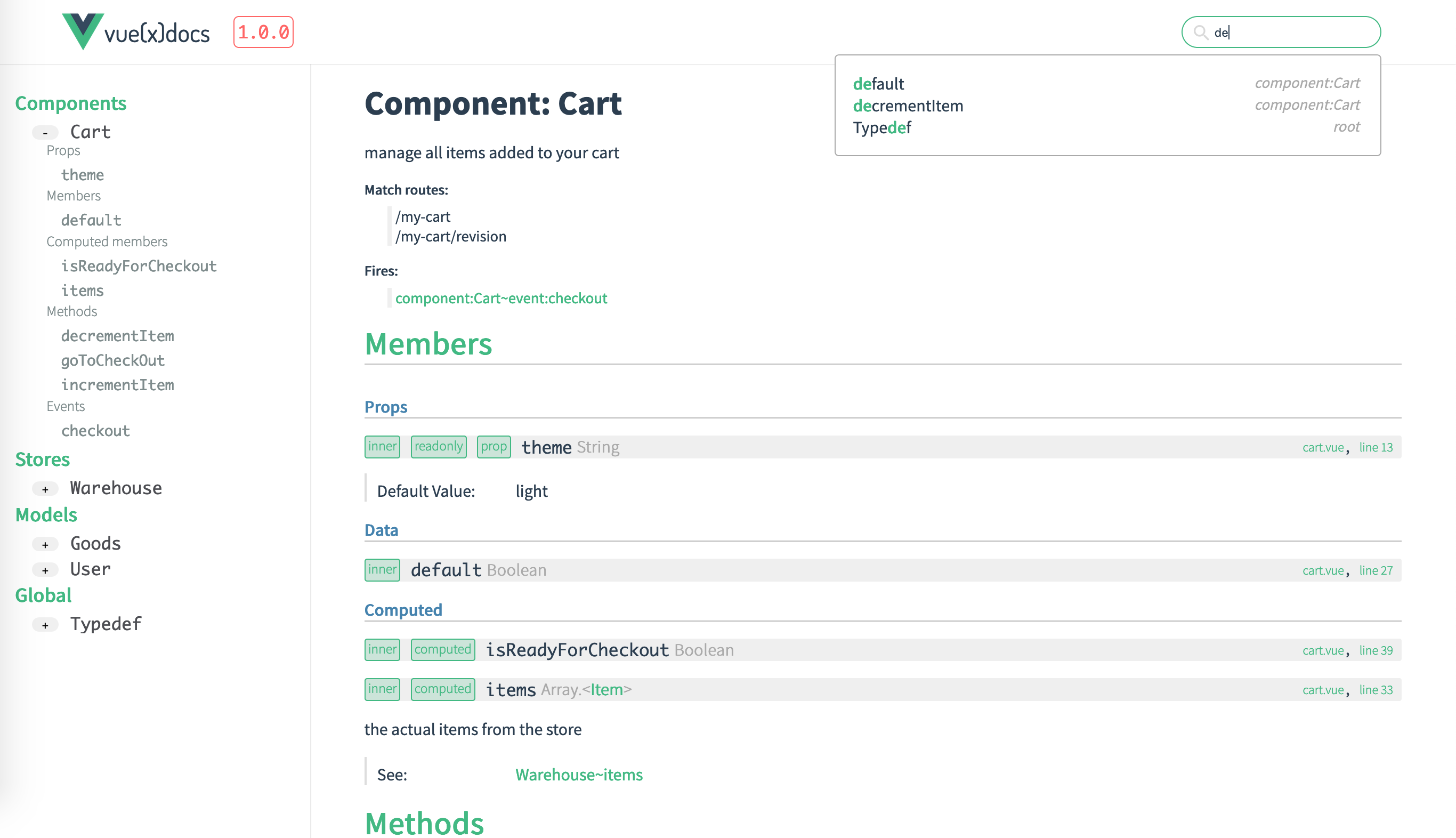
Task: Navigate to goToCheckOut method in sidebar
Action: (x=113, y=360)
